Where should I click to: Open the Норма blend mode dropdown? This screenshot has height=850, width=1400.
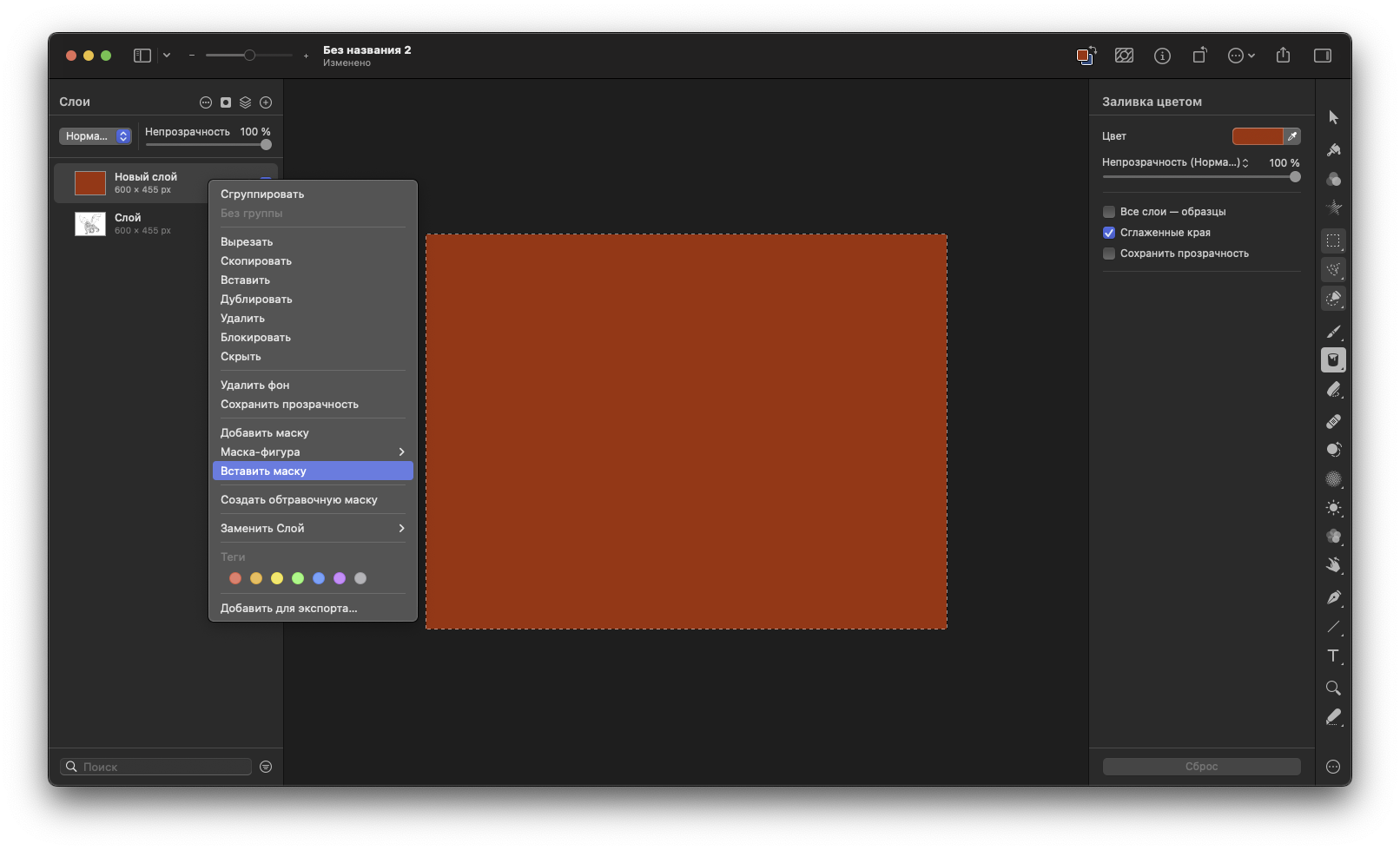click(96, 136)
